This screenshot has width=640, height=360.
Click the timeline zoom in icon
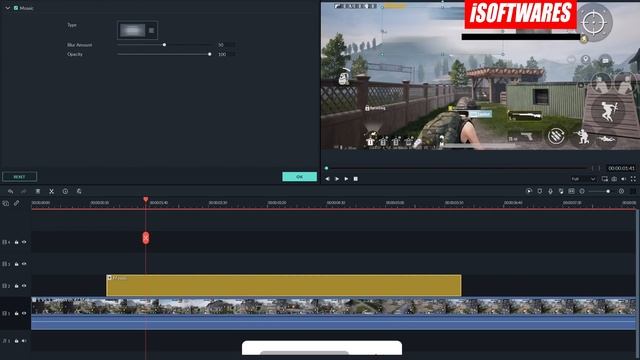621,191
